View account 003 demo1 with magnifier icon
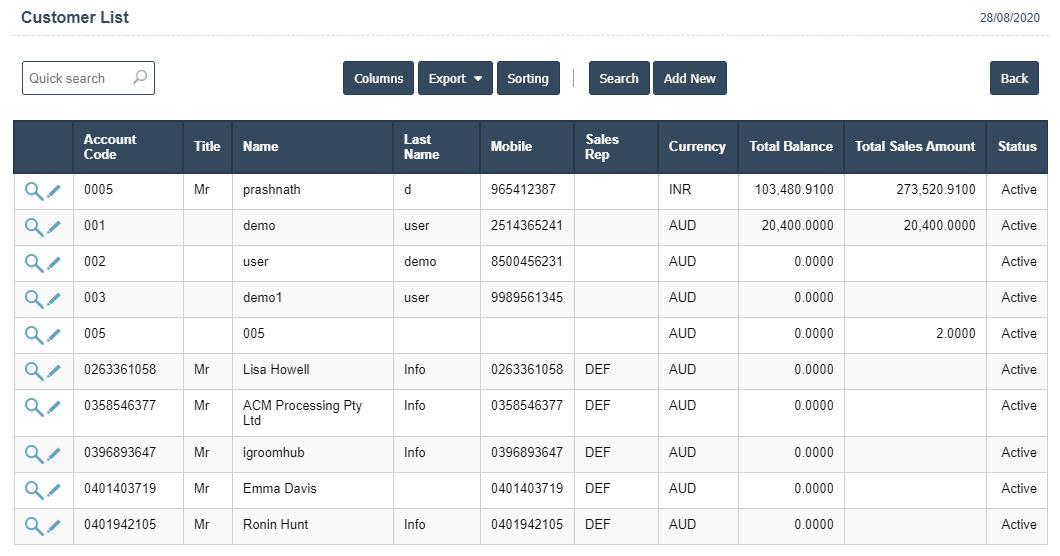 pos(33,299)
